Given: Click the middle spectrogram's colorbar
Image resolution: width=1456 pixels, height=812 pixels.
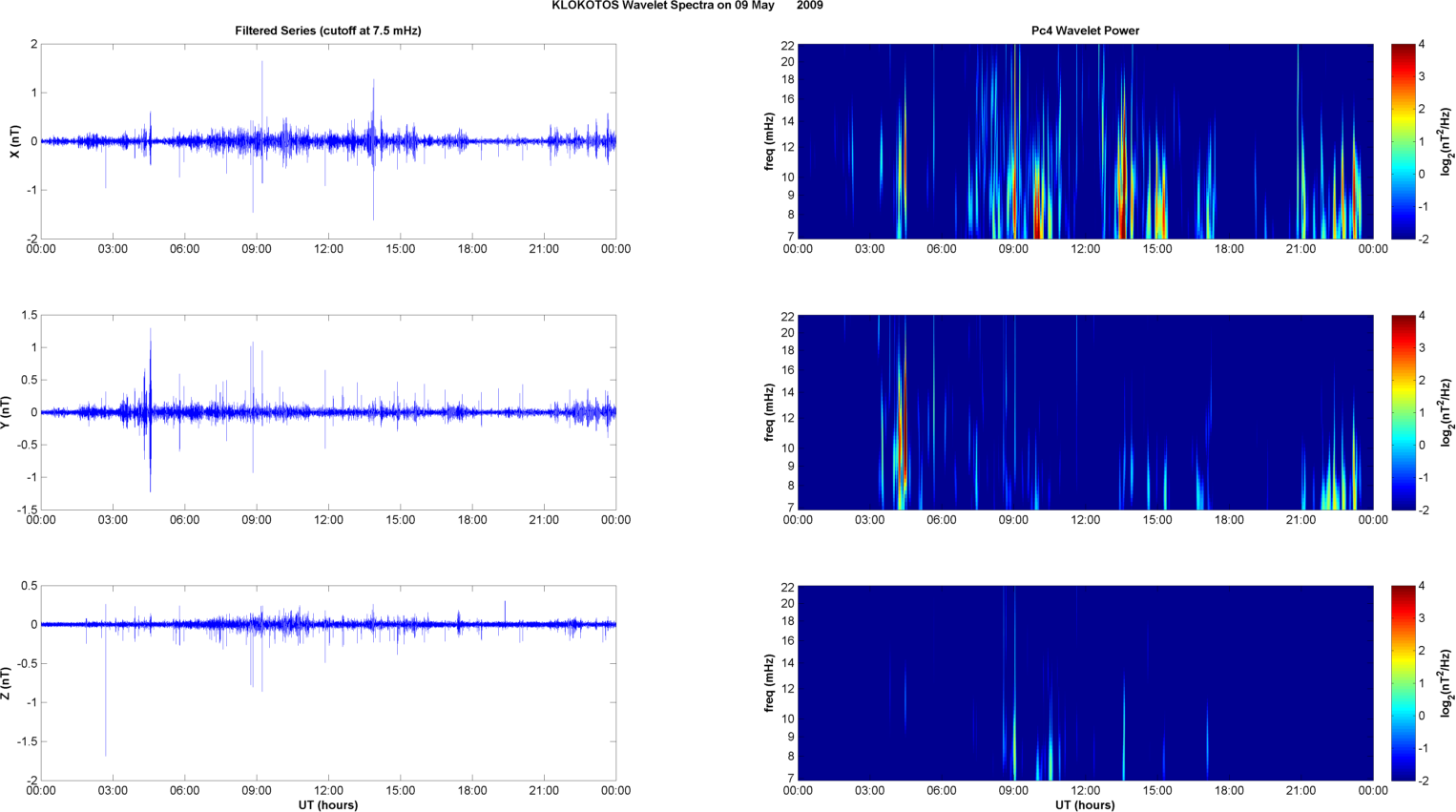Looking at the screenshot, I should coord(1403,412).
